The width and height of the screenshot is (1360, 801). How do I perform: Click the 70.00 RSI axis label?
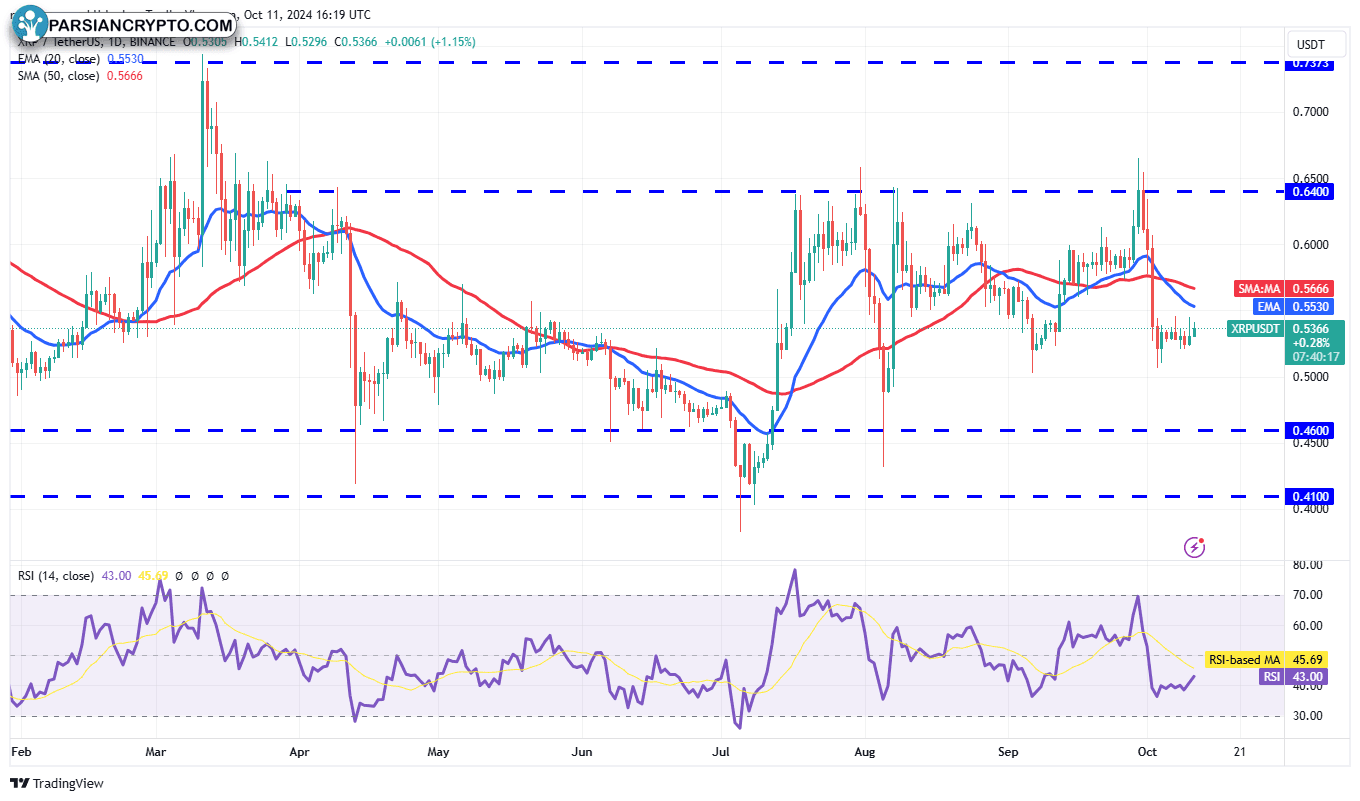click(1308, 595)
